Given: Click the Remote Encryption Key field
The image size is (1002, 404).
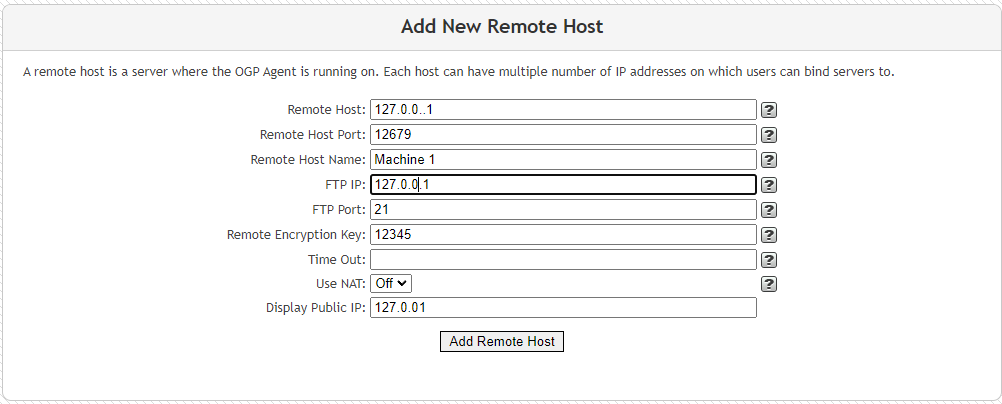Looking at the screenshot, I should point(564,235).
